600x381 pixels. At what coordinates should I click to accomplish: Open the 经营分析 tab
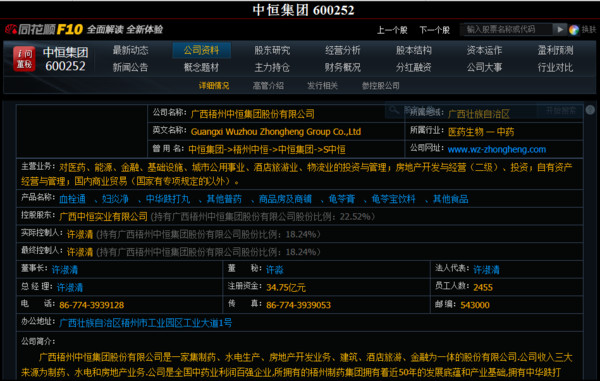coord(342,50)
